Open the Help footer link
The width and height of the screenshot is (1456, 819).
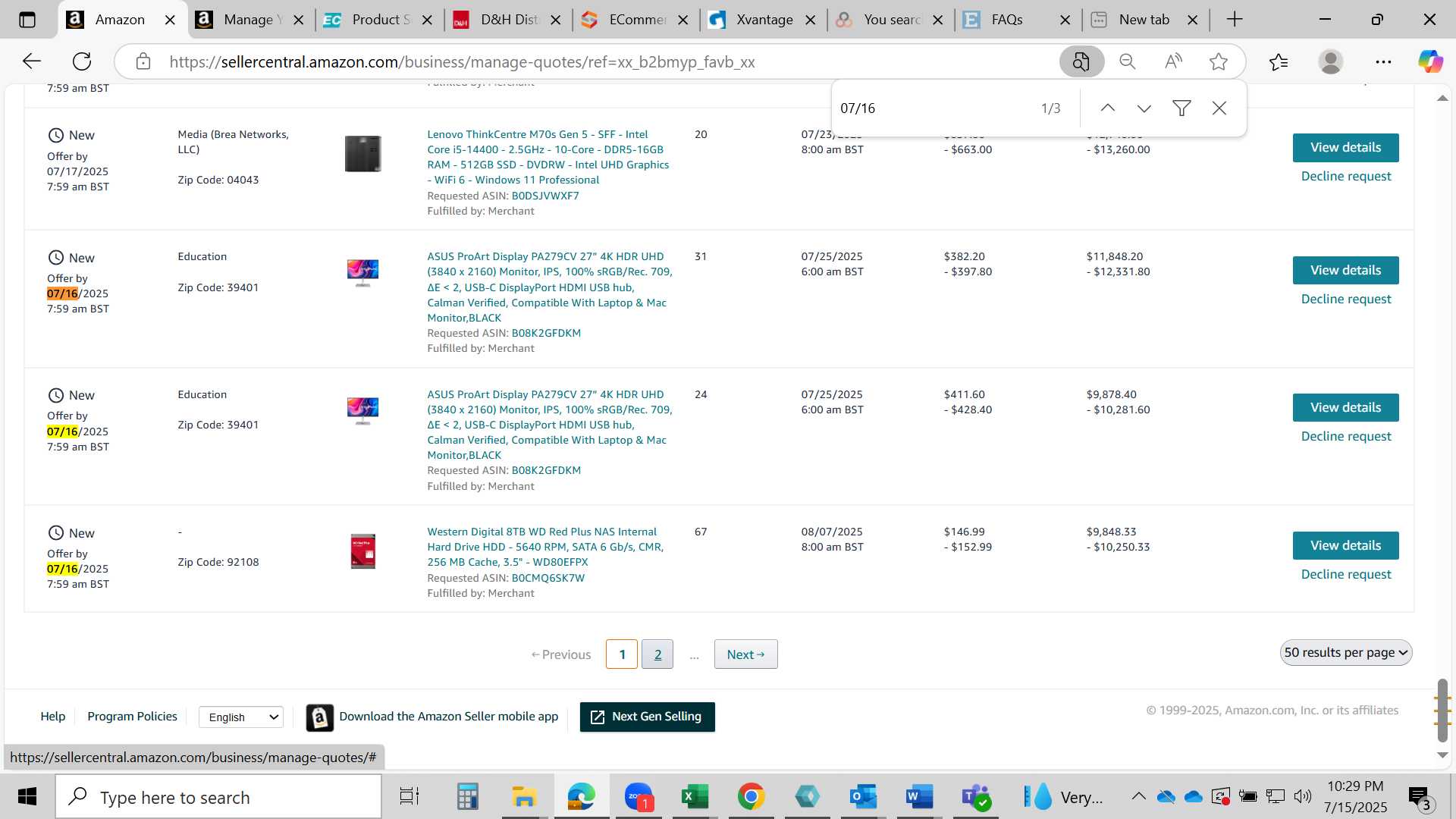click(x=52, y=716)
